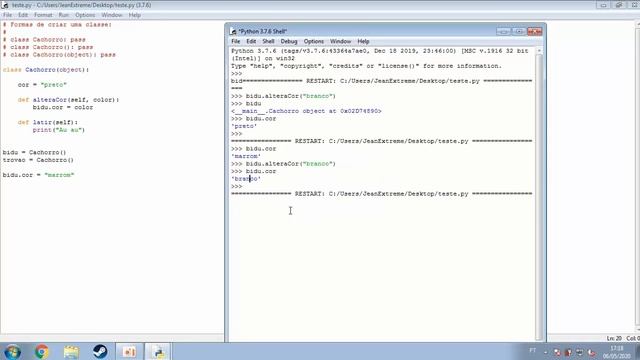
Task: Click the '# Formas de criar uma classe:' comment
Action: click(57, 24)
